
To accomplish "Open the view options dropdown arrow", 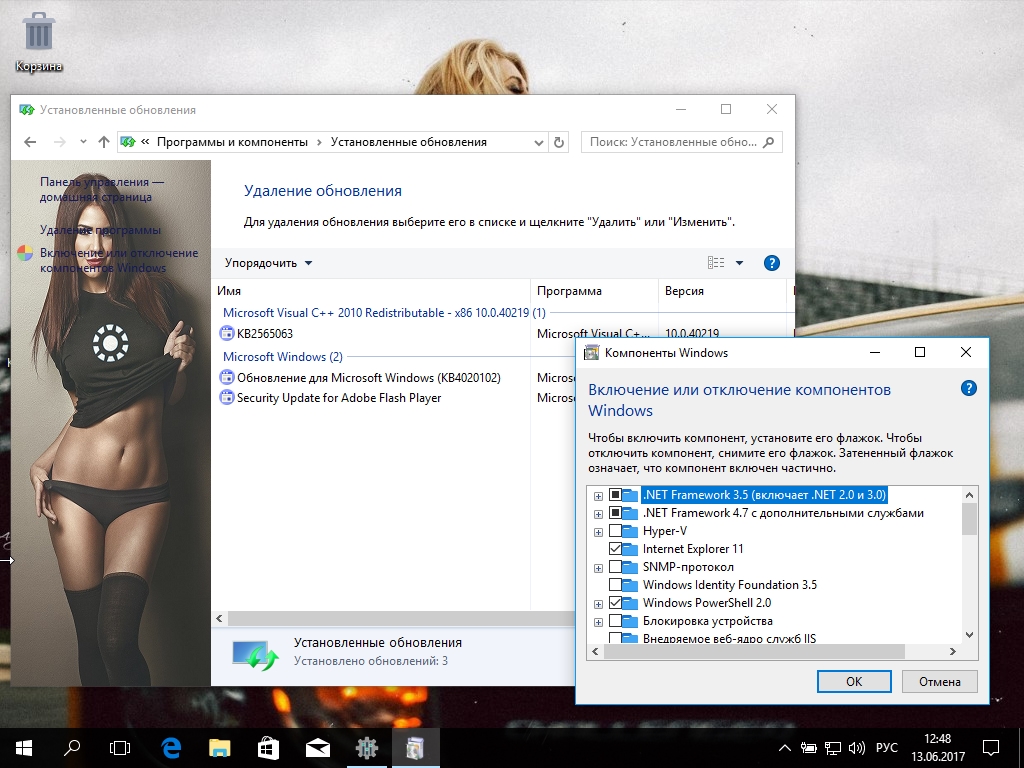I will [739, 263].
